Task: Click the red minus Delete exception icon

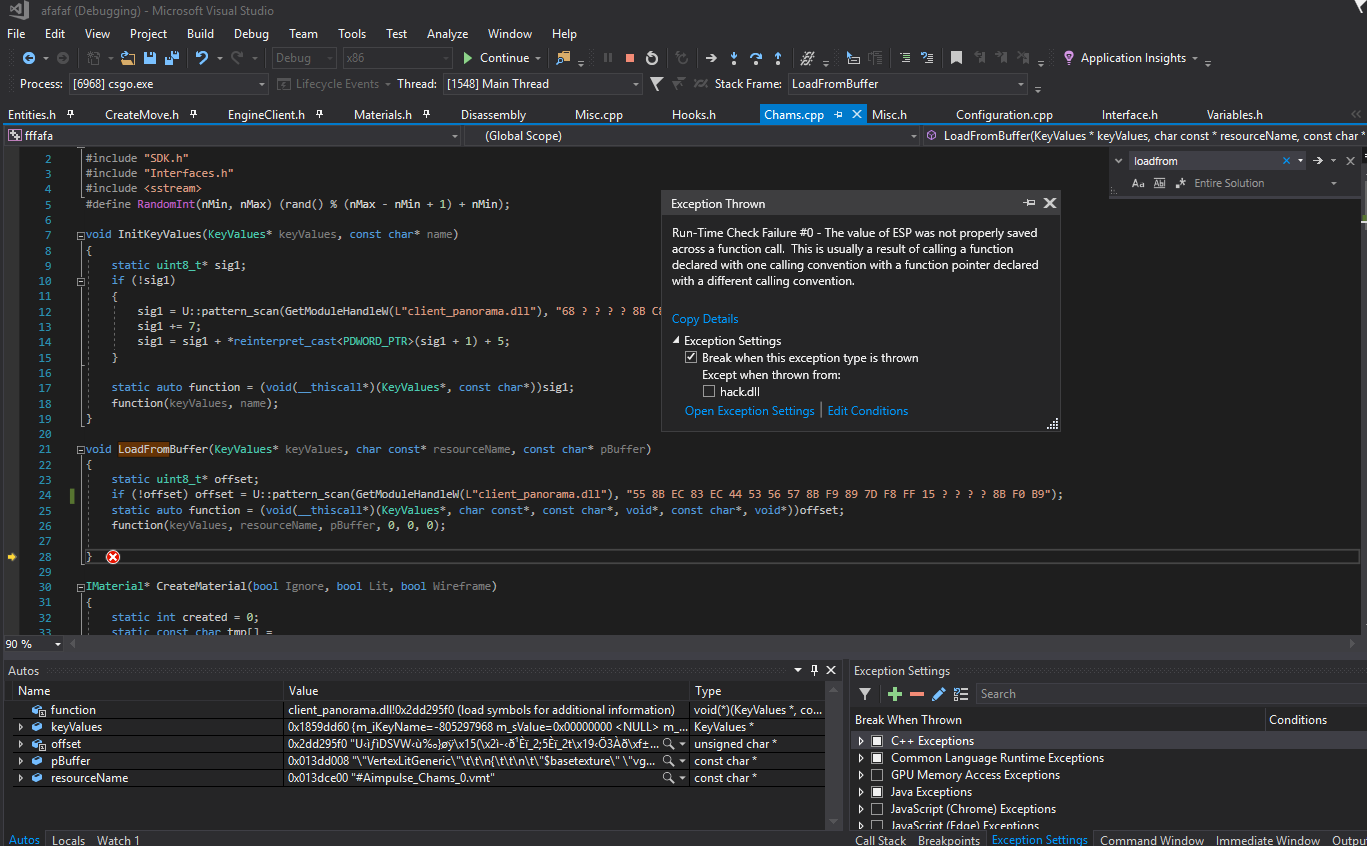Action: click(x=916, y=694)
